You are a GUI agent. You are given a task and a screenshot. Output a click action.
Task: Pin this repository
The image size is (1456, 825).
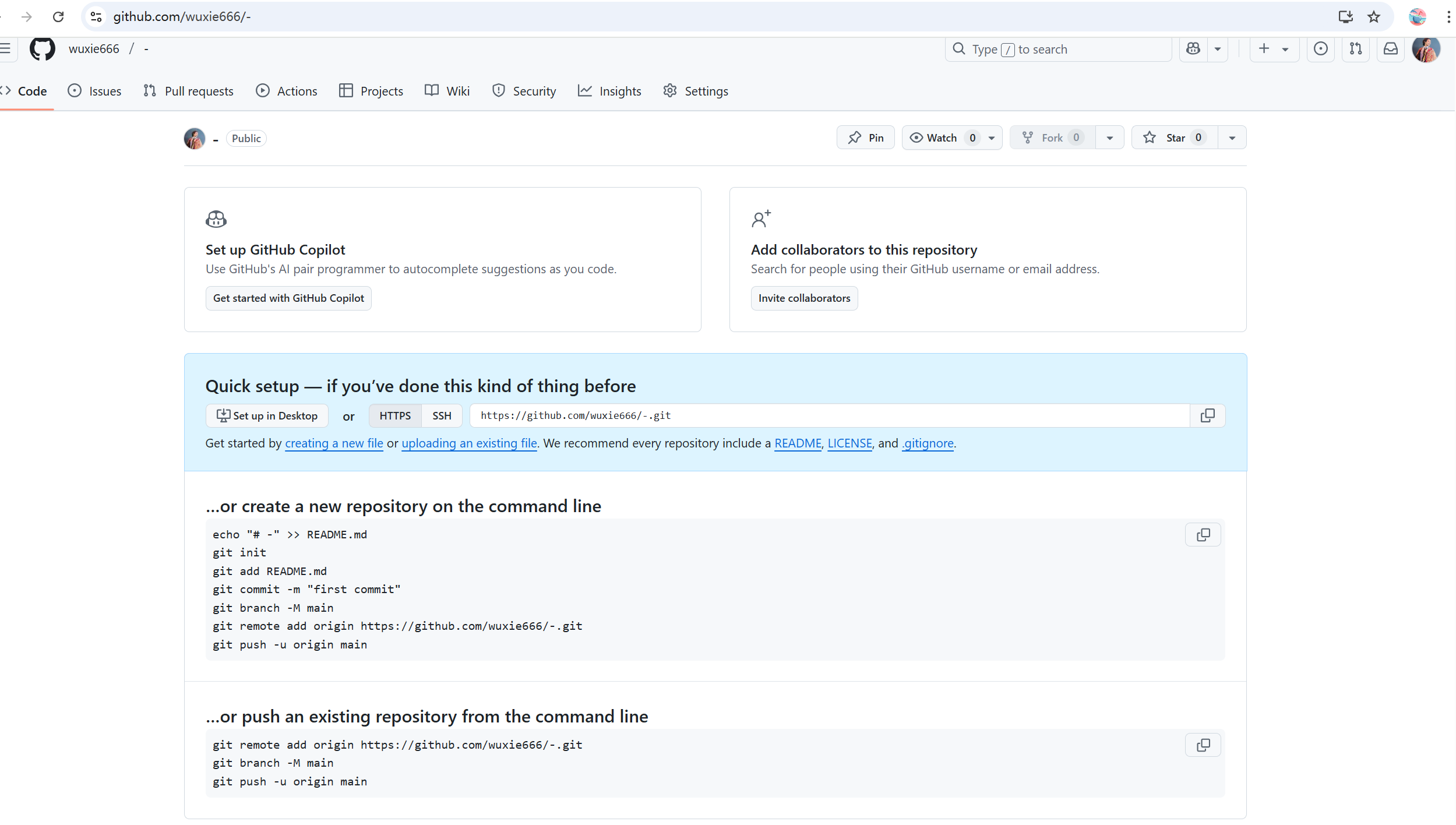pyautogui.click(x=866, y=137)
